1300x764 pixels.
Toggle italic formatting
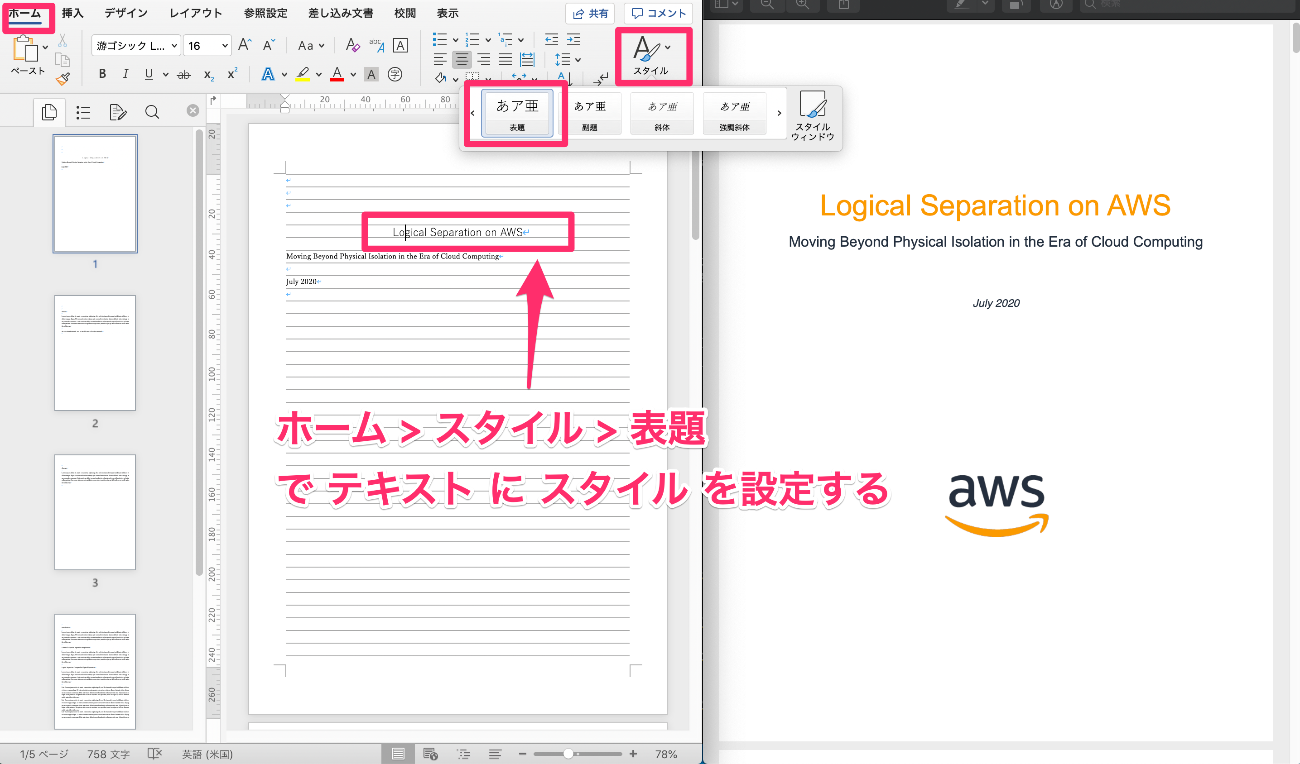pyautogui.click(x=126, y=74)
